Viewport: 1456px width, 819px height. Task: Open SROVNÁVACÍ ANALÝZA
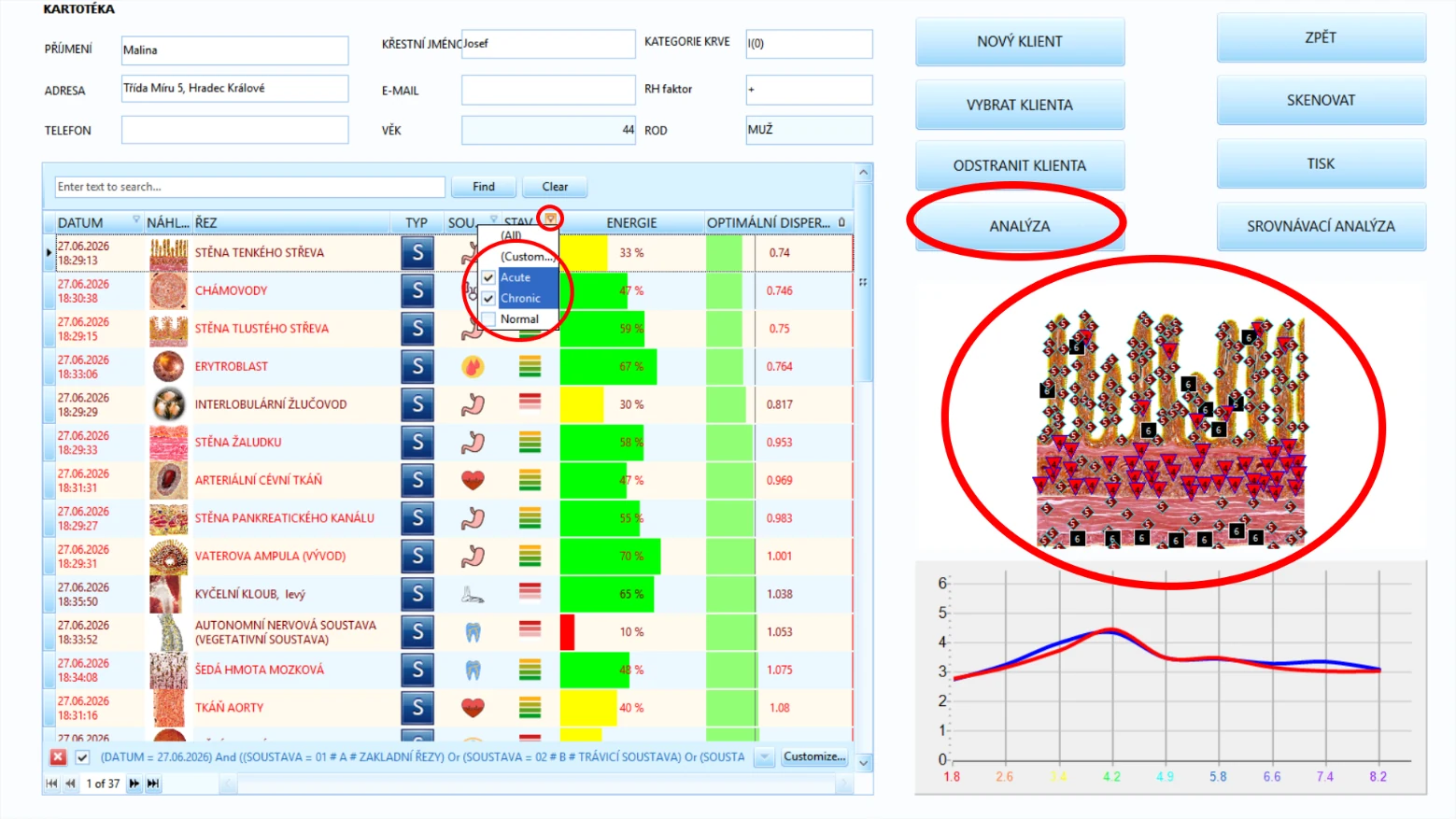click(x=1321, y=226)
